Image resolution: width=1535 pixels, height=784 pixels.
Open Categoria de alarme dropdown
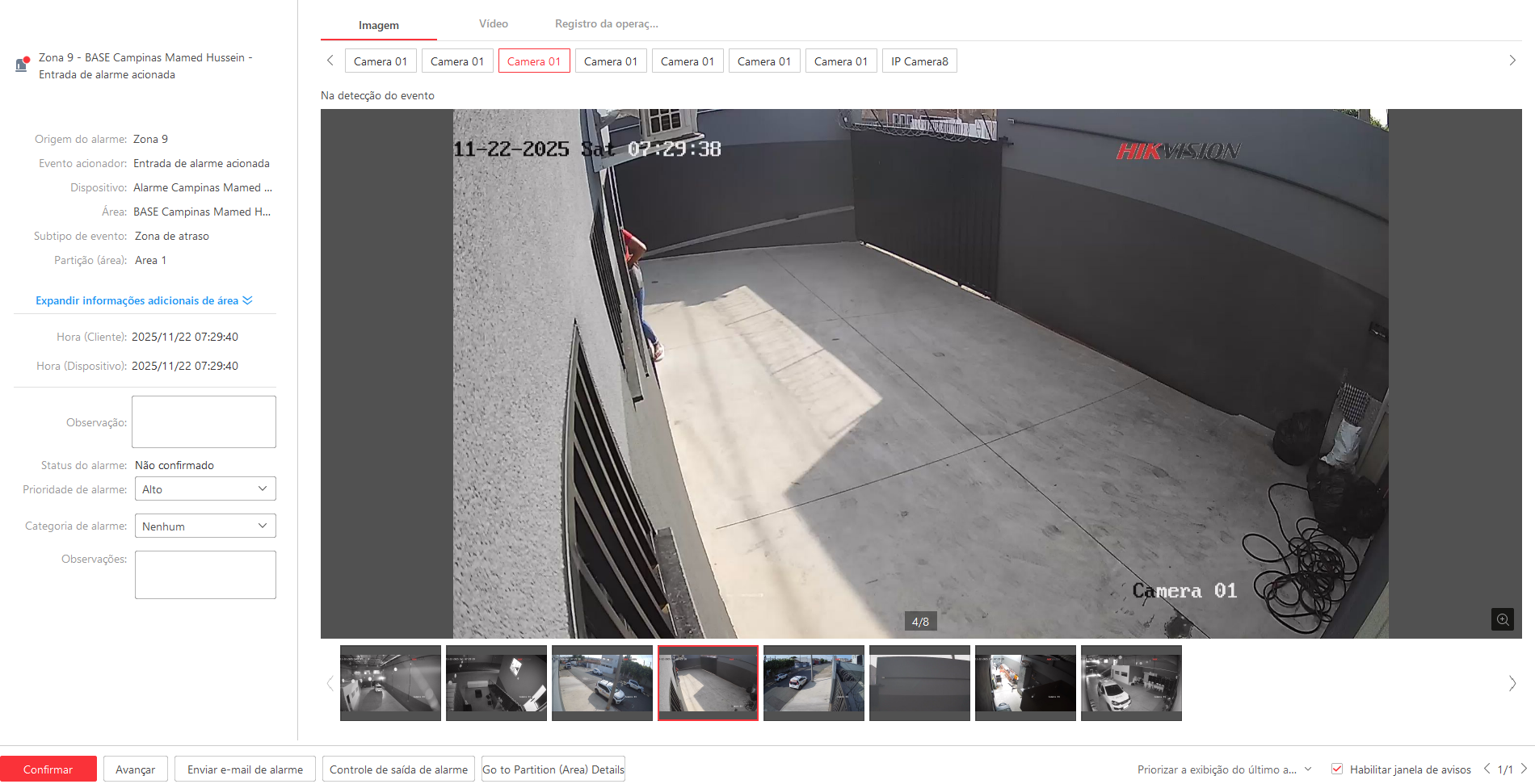[x=205, y=526]
